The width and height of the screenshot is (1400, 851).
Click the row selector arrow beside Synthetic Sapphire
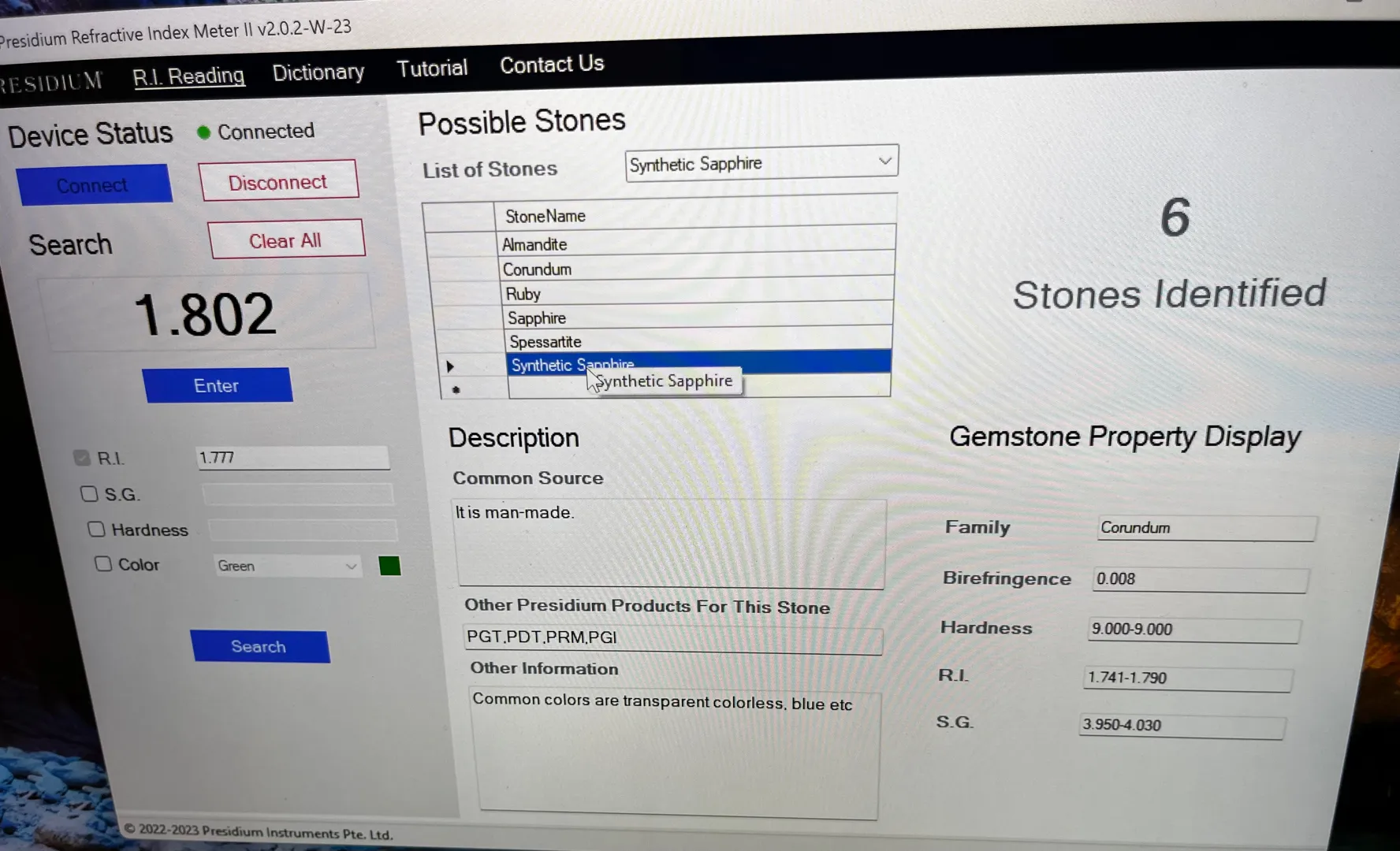point(450,366)
